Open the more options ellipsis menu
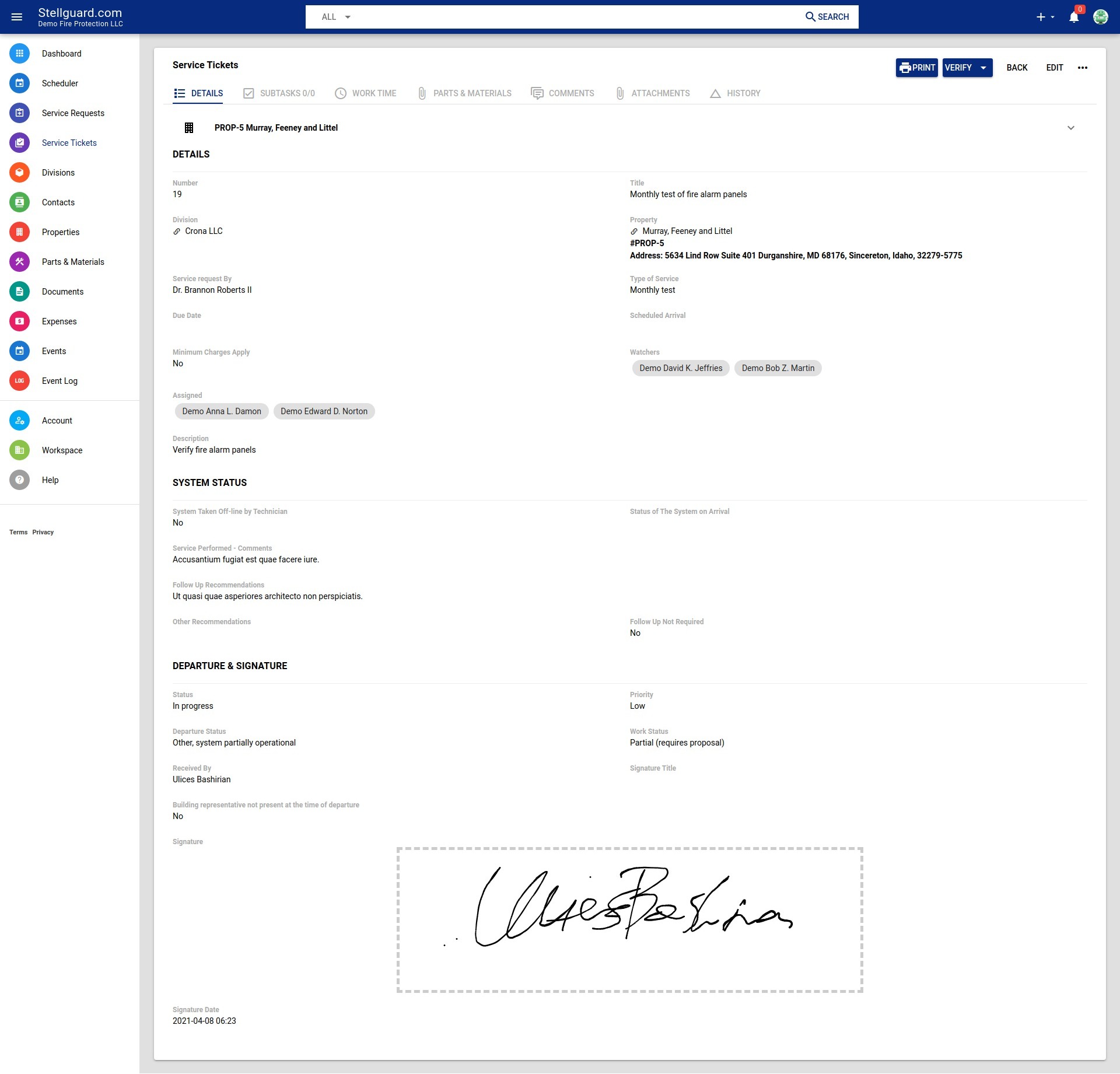 [x=1083, y=68]
